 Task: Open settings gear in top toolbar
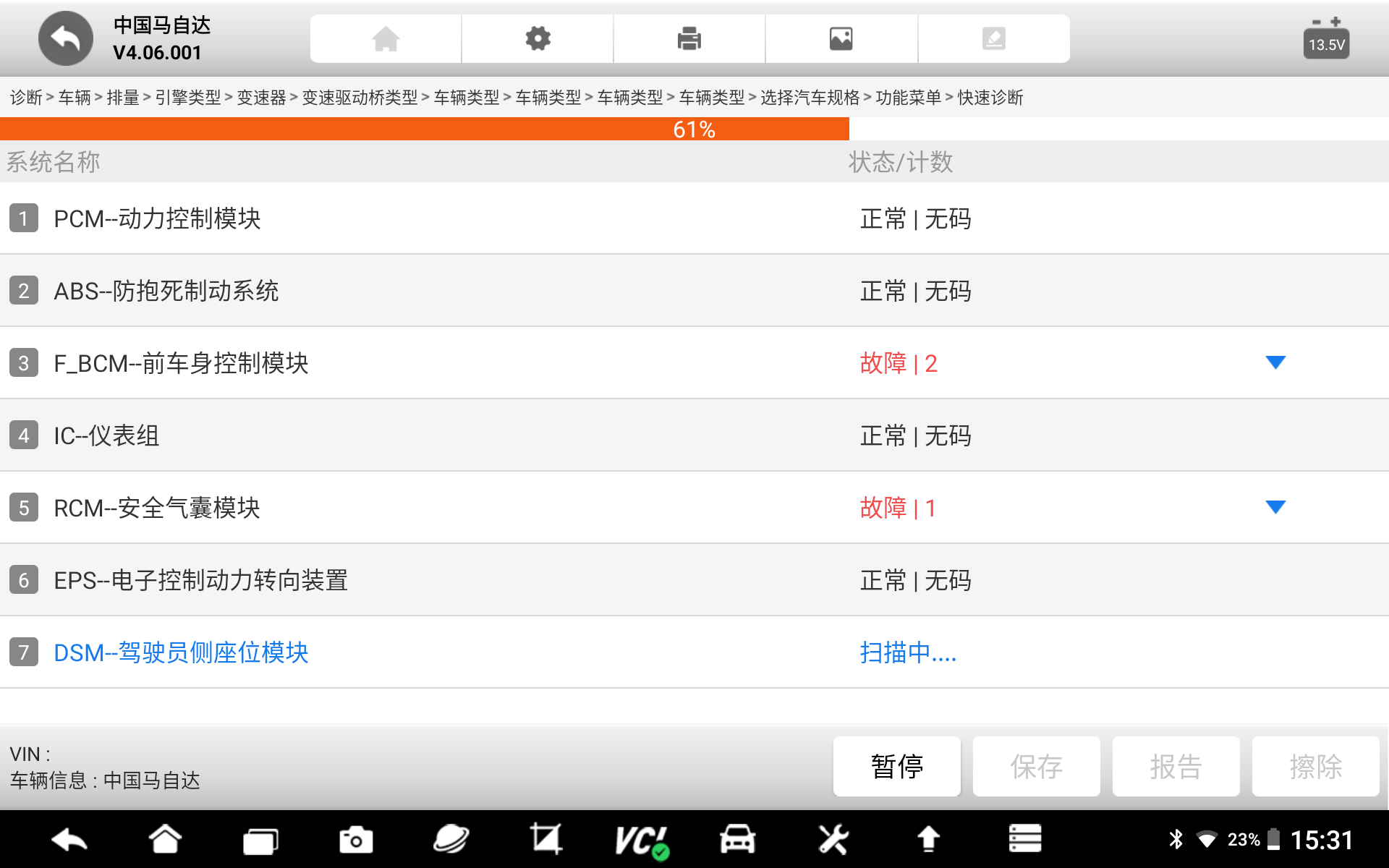tap(538, 38)
